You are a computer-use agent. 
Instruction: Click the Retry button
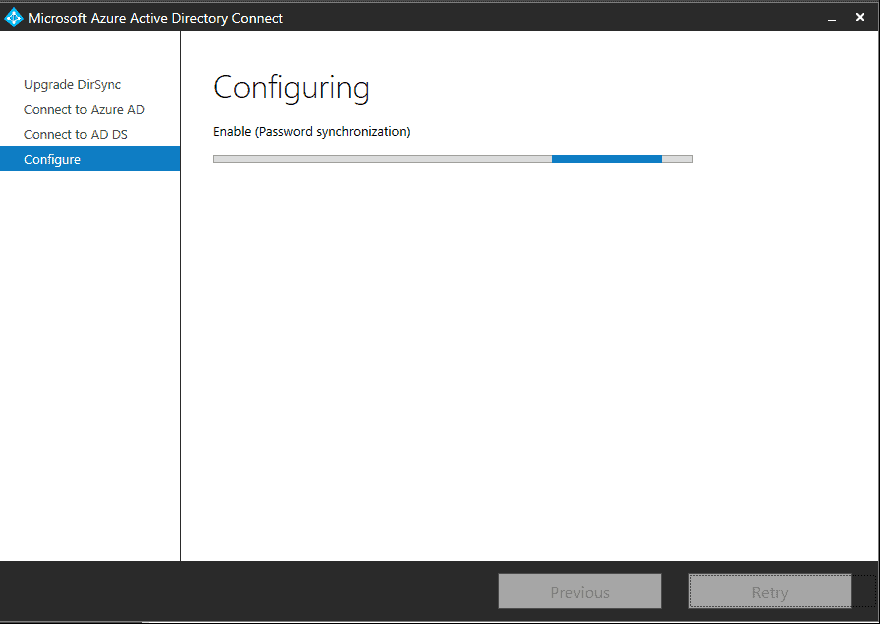coord(770,591)
